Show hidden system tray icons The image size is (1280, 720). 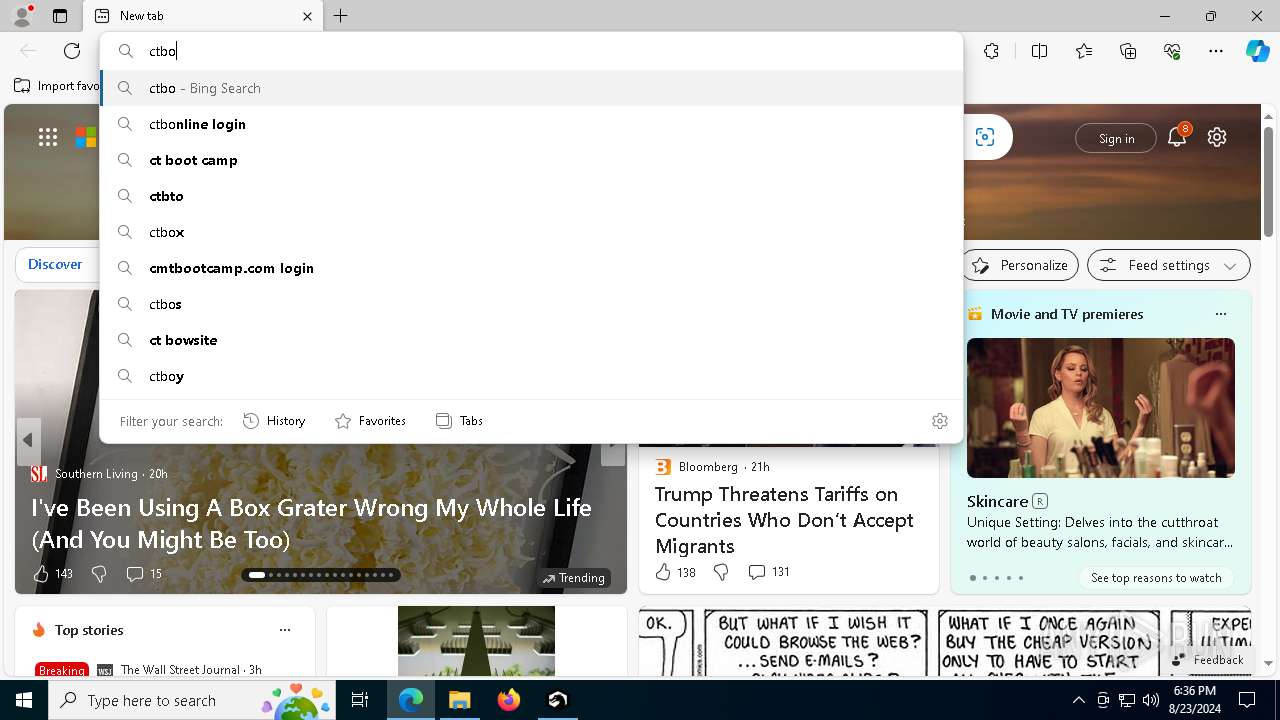[1078, 700]
